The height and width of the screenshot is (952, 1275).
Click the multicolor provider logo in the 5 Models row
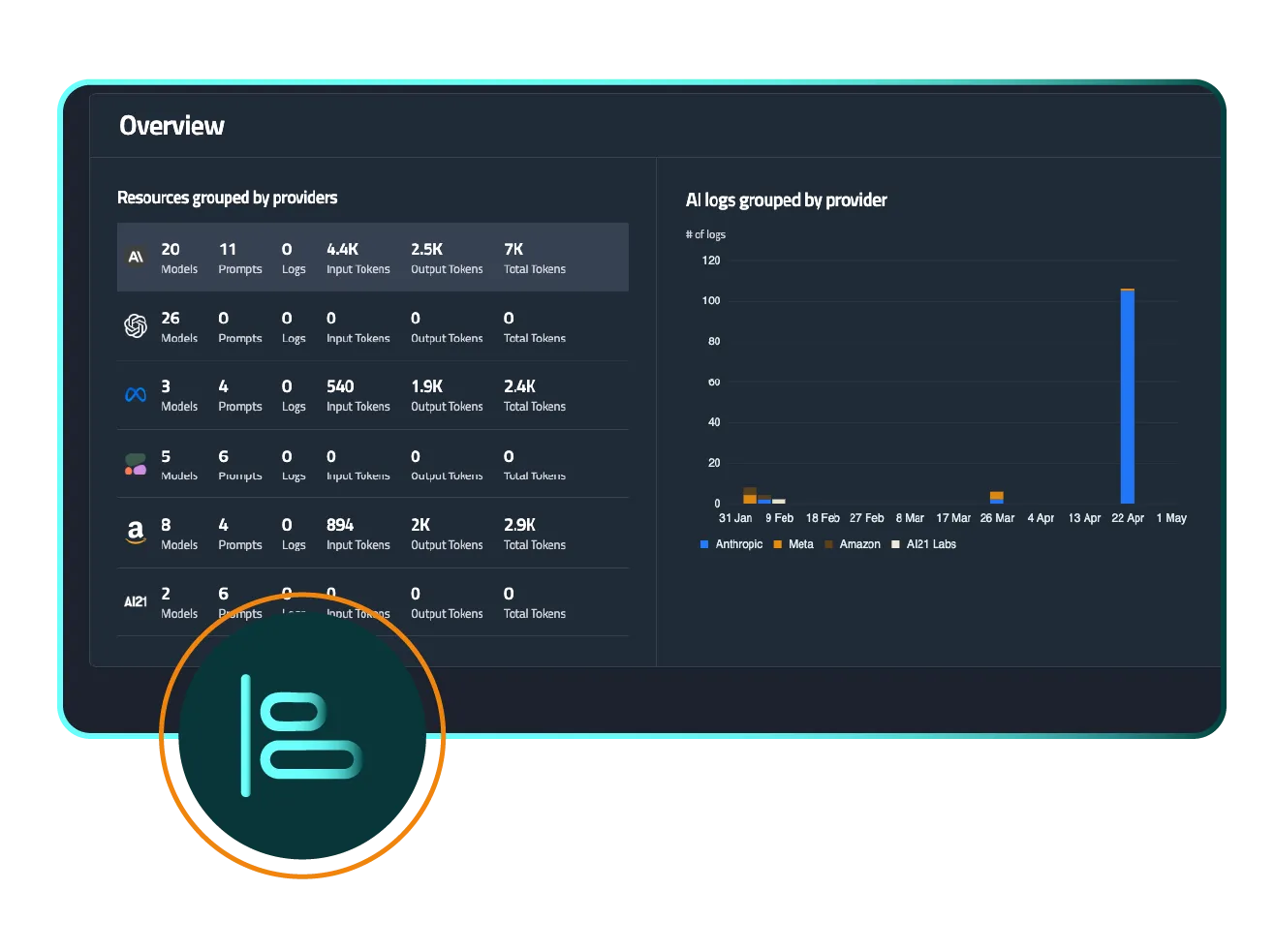coord(136,464)
